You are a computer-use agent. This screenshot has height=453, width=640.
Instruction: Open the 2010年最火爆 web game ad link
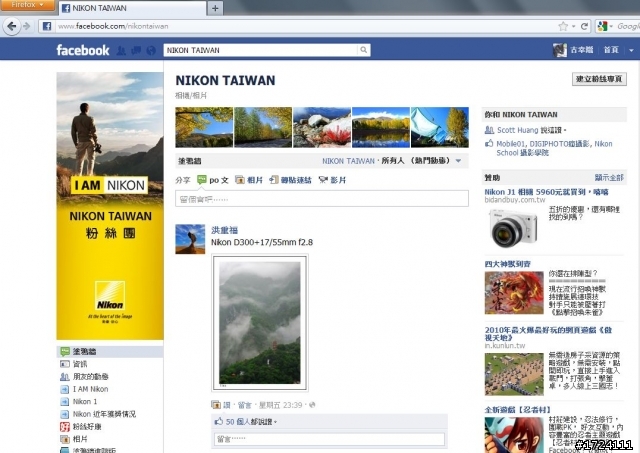[x=548, y=334]
